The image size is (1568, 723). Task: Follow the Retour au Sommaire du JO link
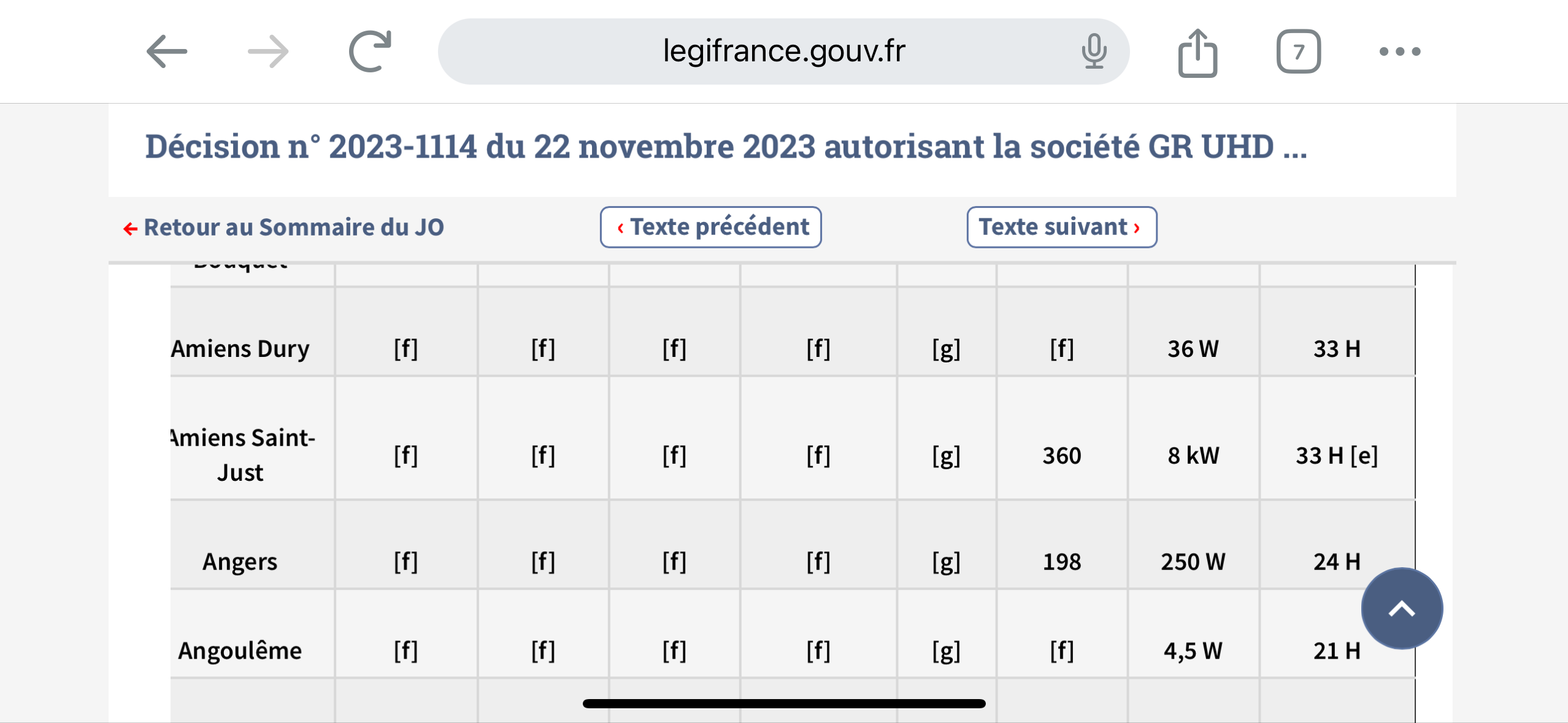[x=294, y=227]
